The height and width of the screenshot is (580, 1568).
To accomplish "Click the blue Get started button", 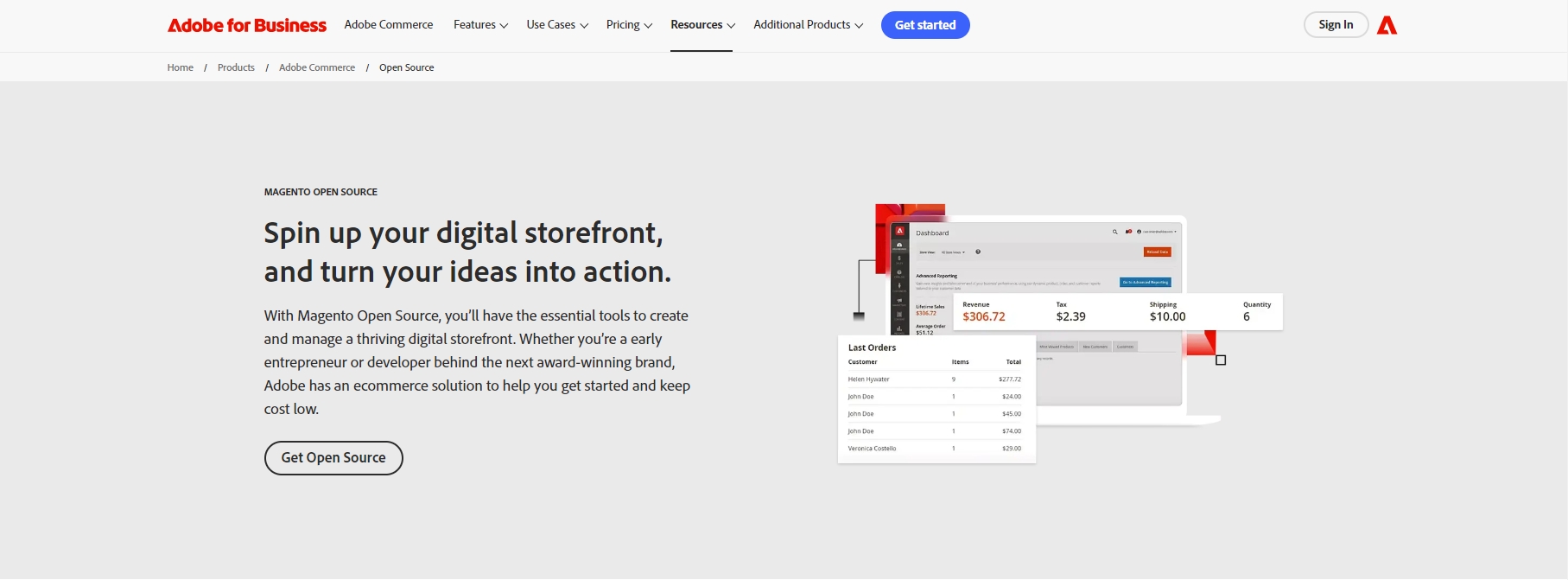I will (925, 25).
